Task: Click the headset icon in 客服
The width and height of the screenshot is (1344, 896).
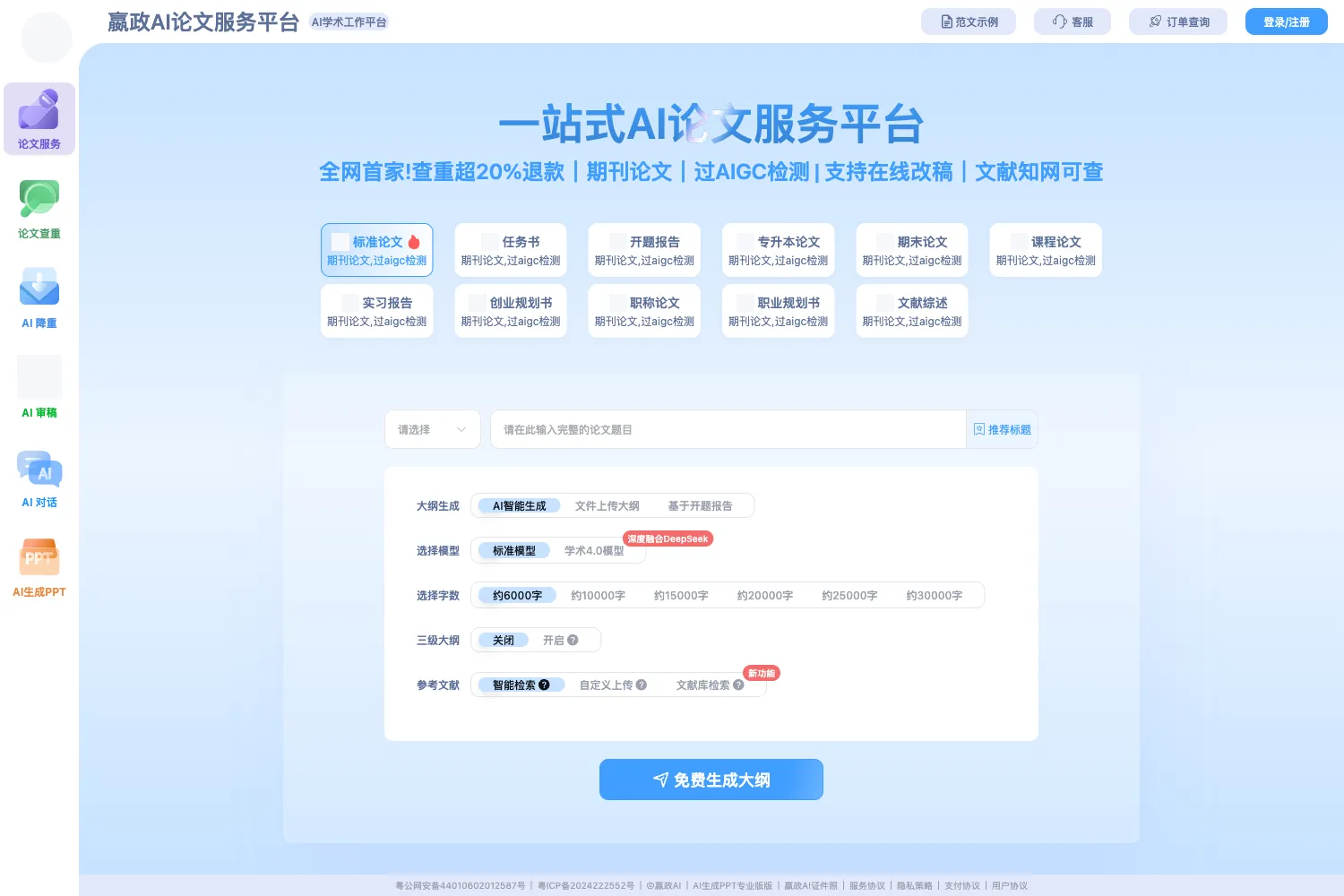Action: pyautogui.click(x=1060, y=22)
